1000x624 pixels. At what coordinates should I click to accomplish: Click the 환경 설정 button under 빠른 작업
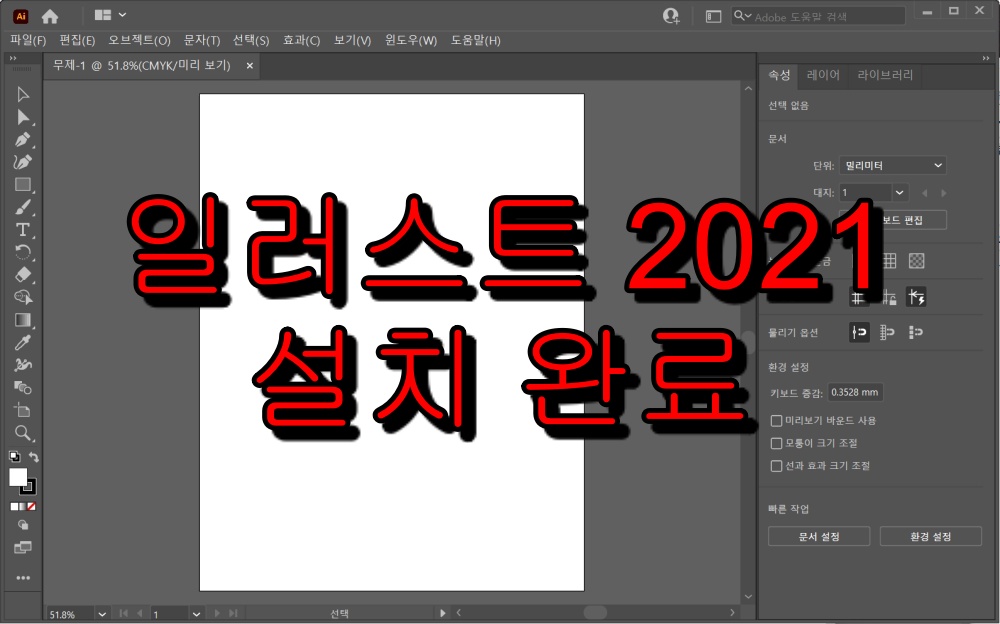click(930, 536)
